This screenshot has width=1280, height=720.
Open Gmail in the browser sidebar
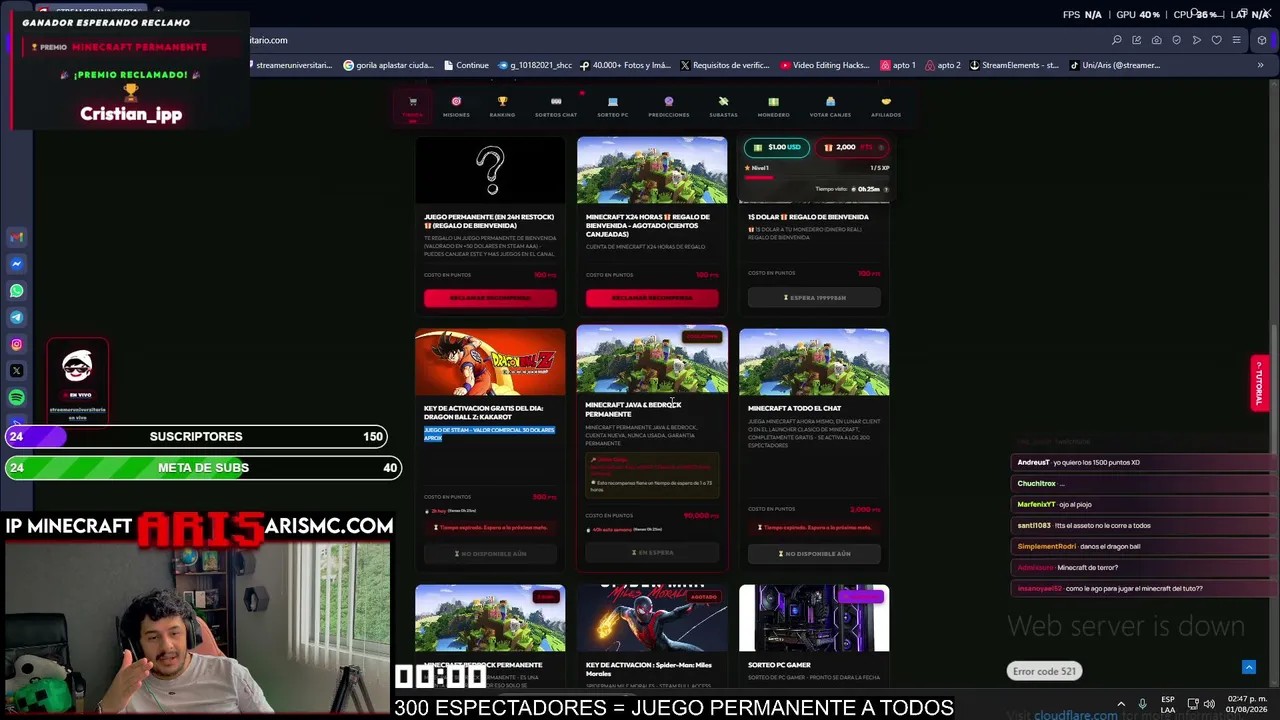16,237
